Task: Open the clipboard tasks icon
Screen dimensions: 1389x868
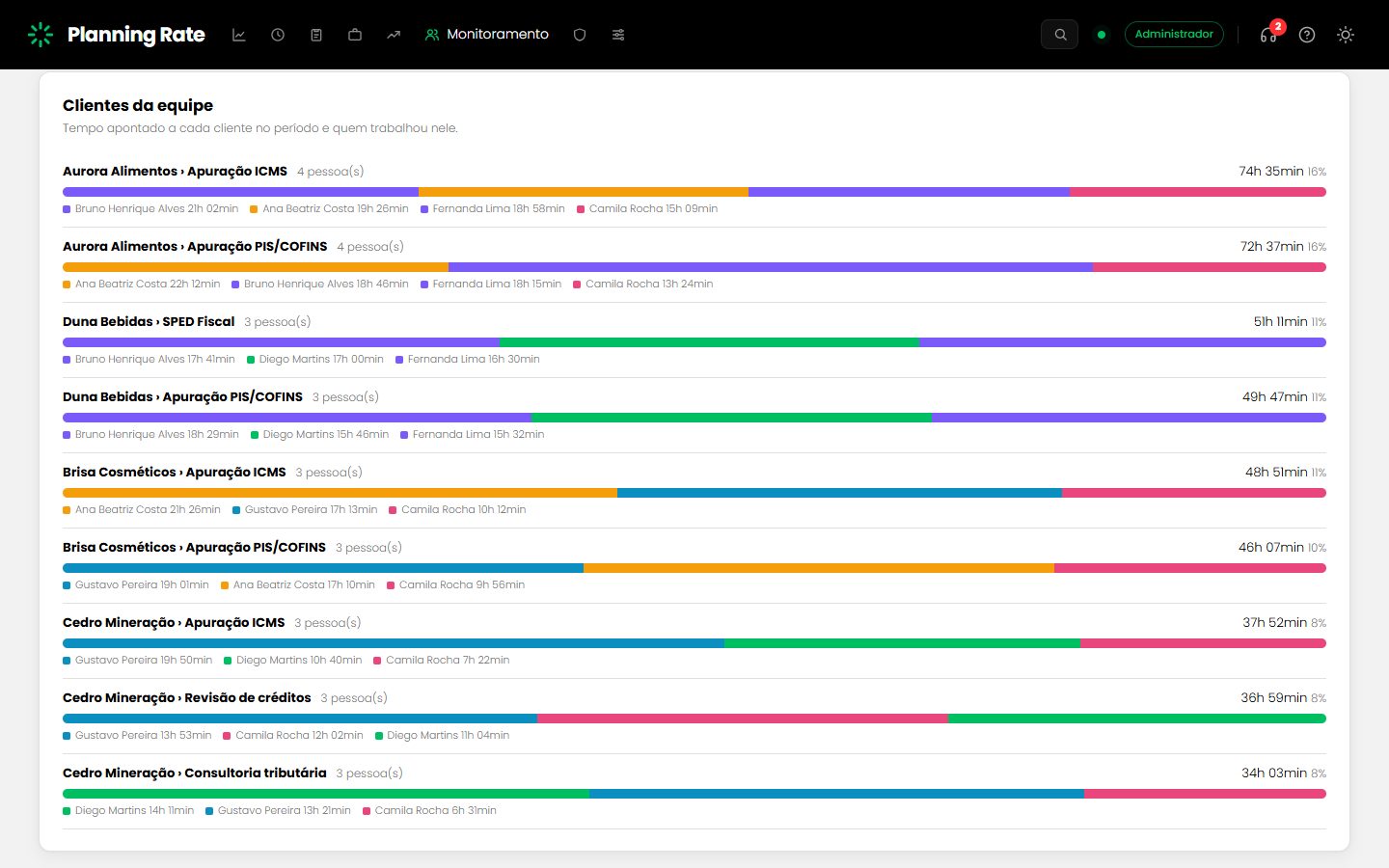Action: (x=316, y=35)
